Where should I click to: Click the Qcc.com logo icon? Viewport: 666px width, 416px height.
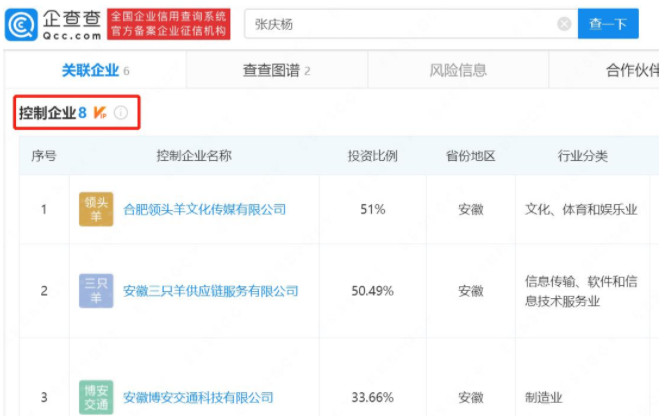coord(21,24)
